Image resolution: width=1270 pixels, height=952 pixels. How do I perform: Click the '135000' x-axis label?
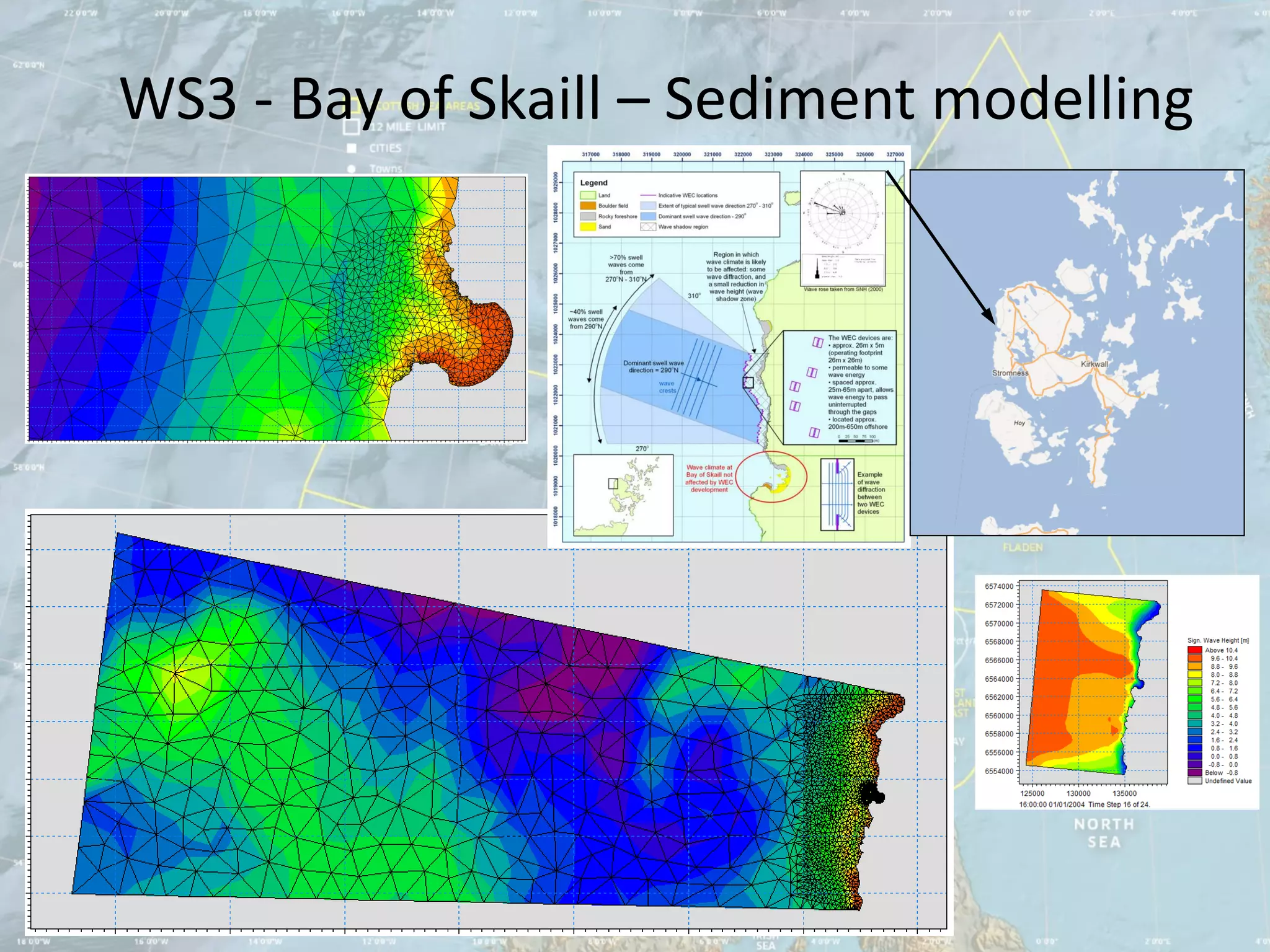(x=1124, y=793)
